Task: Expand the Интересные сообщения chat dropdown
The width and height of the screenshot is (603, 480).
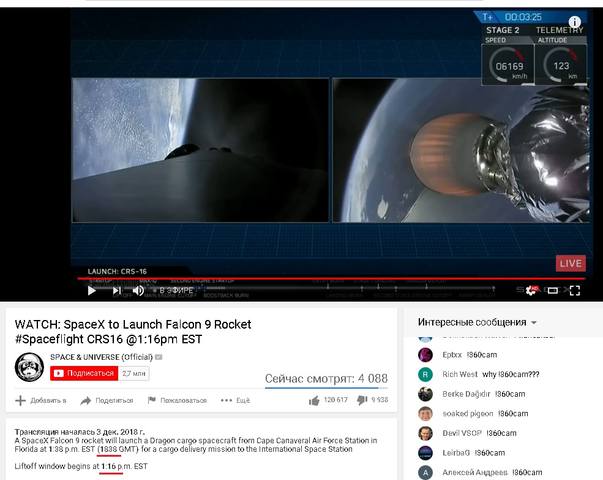Action: (x=534, y=323)
